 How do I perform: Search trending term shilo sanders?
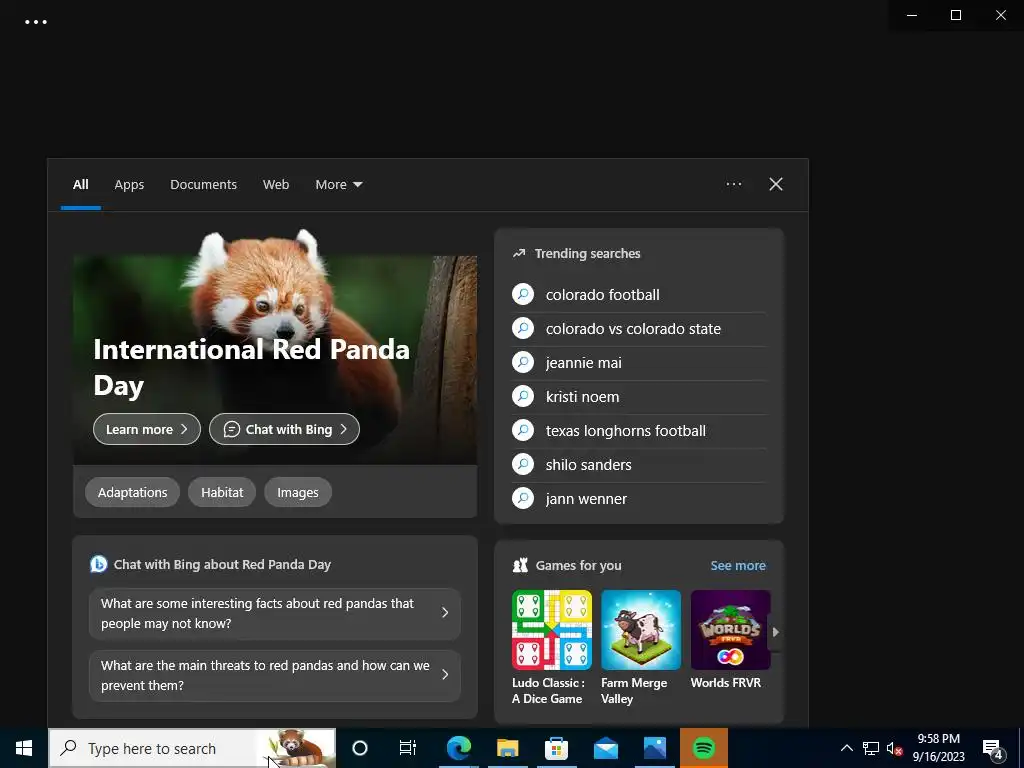pos(588,464)
